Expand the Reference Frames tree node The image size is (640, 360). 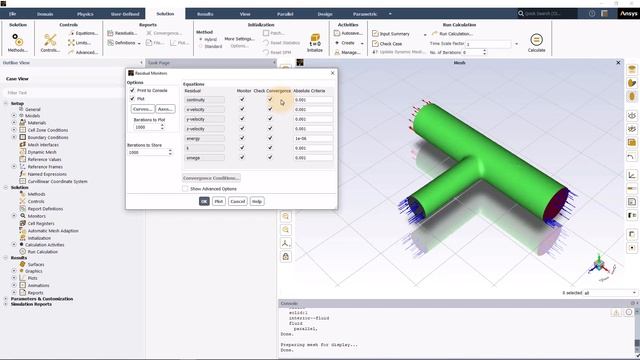tap(14, 167)
